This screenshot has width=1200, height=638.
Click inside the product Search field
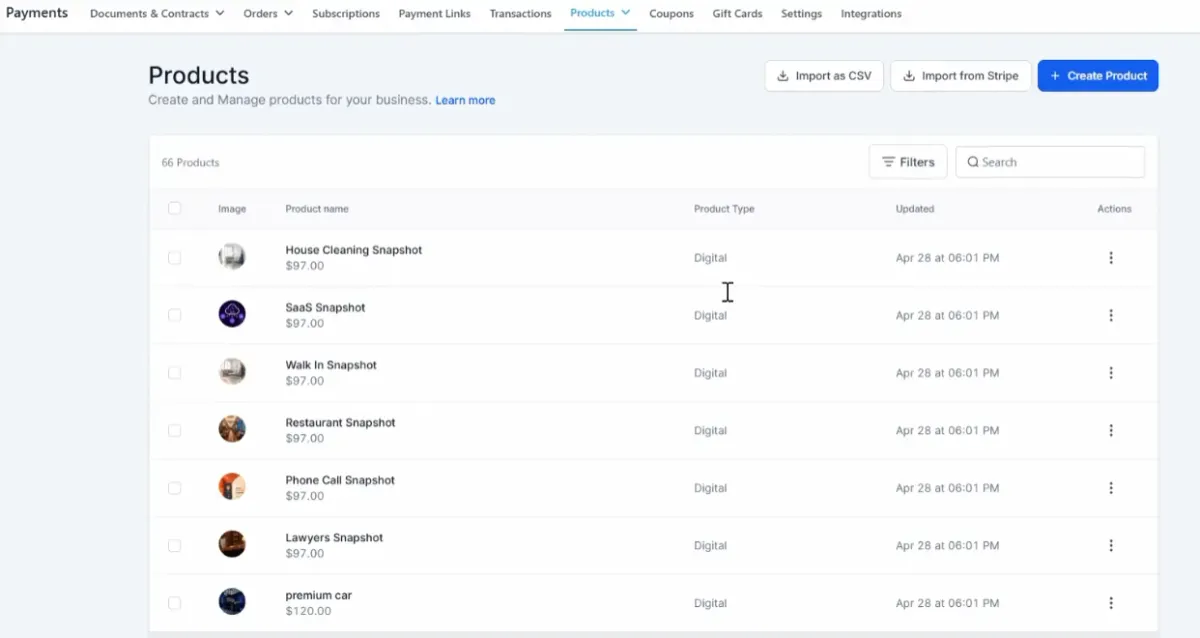(x=1050, y=162)
